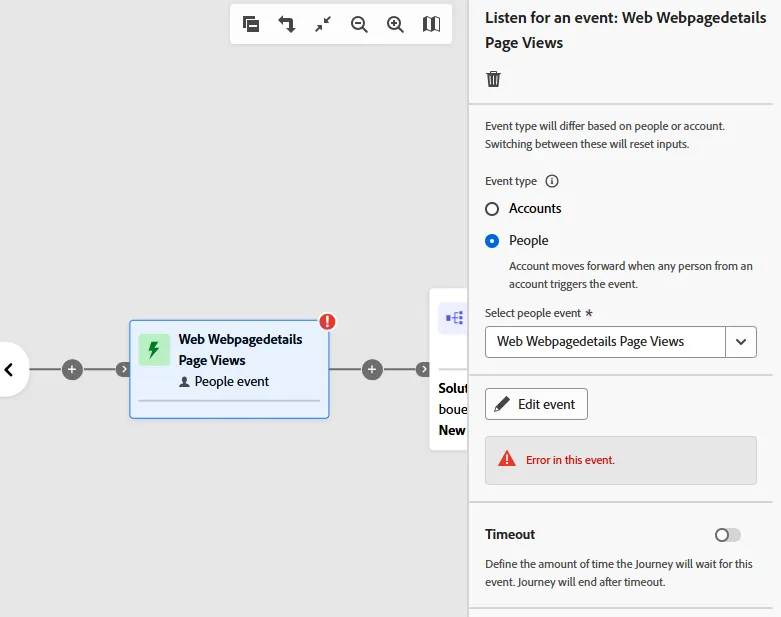This screenshot has width=781, height=617.
Task: Select the People event type radio
Action: [x=492, y=241]
